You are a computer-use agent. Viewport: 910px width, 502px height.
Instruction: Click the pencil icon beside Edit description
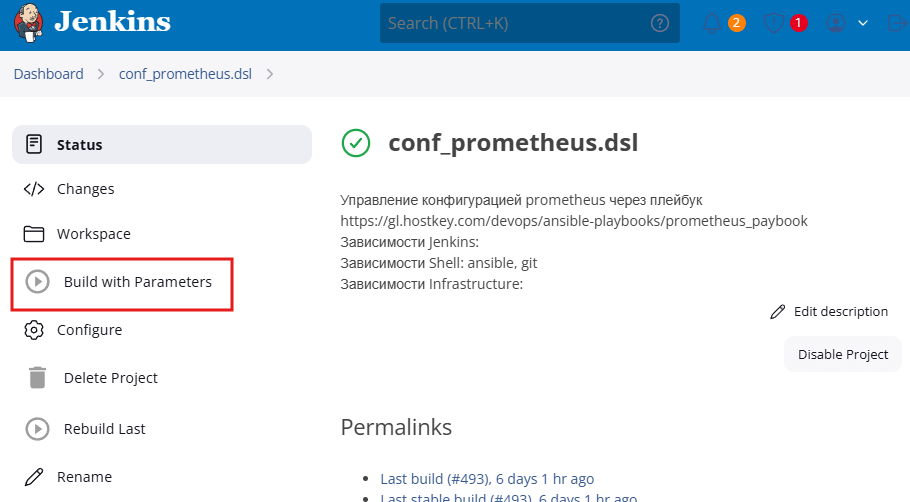pos(778,312)
